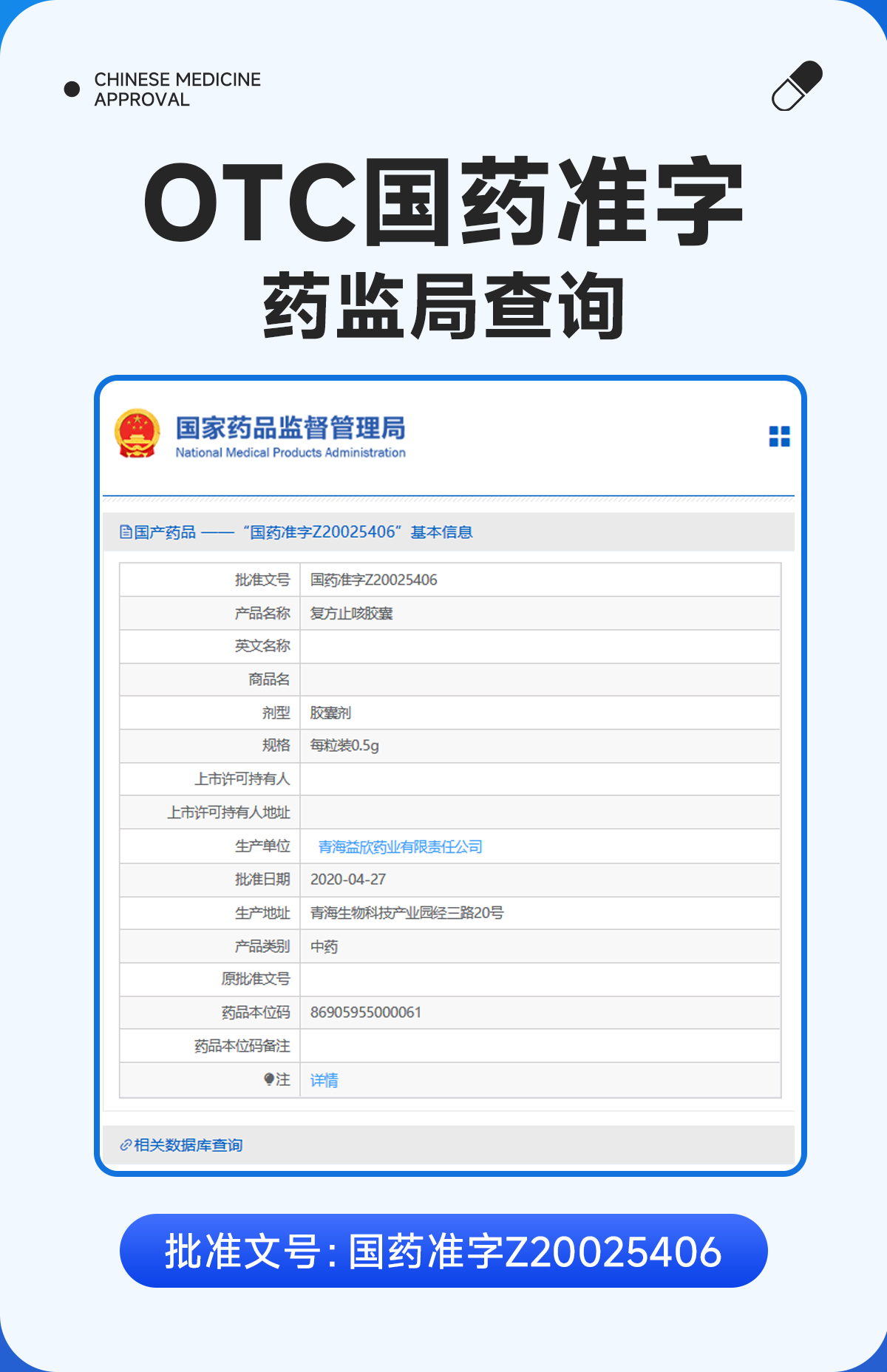Click the bulb icon next to 注

point(269,1079)
